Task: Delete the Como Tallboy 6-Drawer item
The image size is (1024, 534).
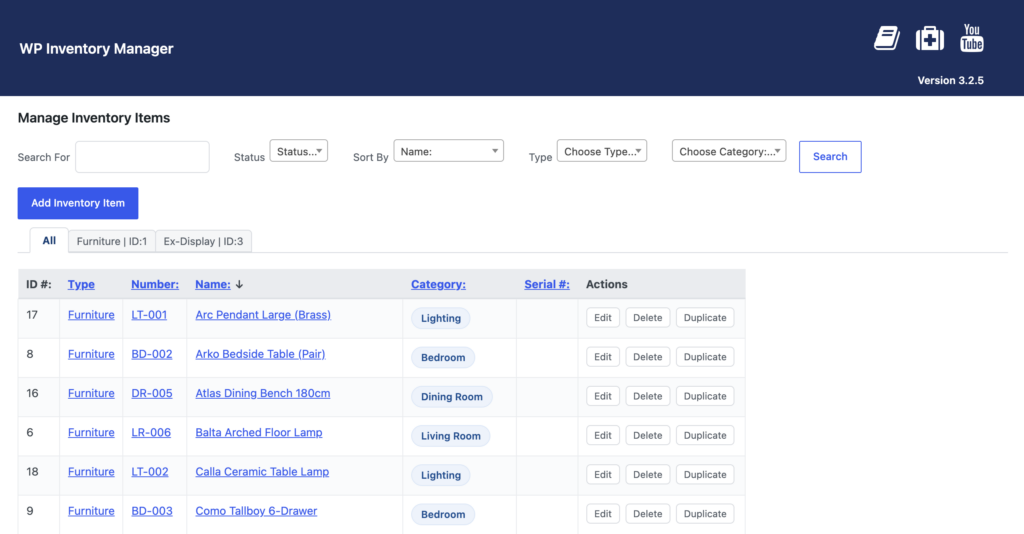Action: point(648,514)
